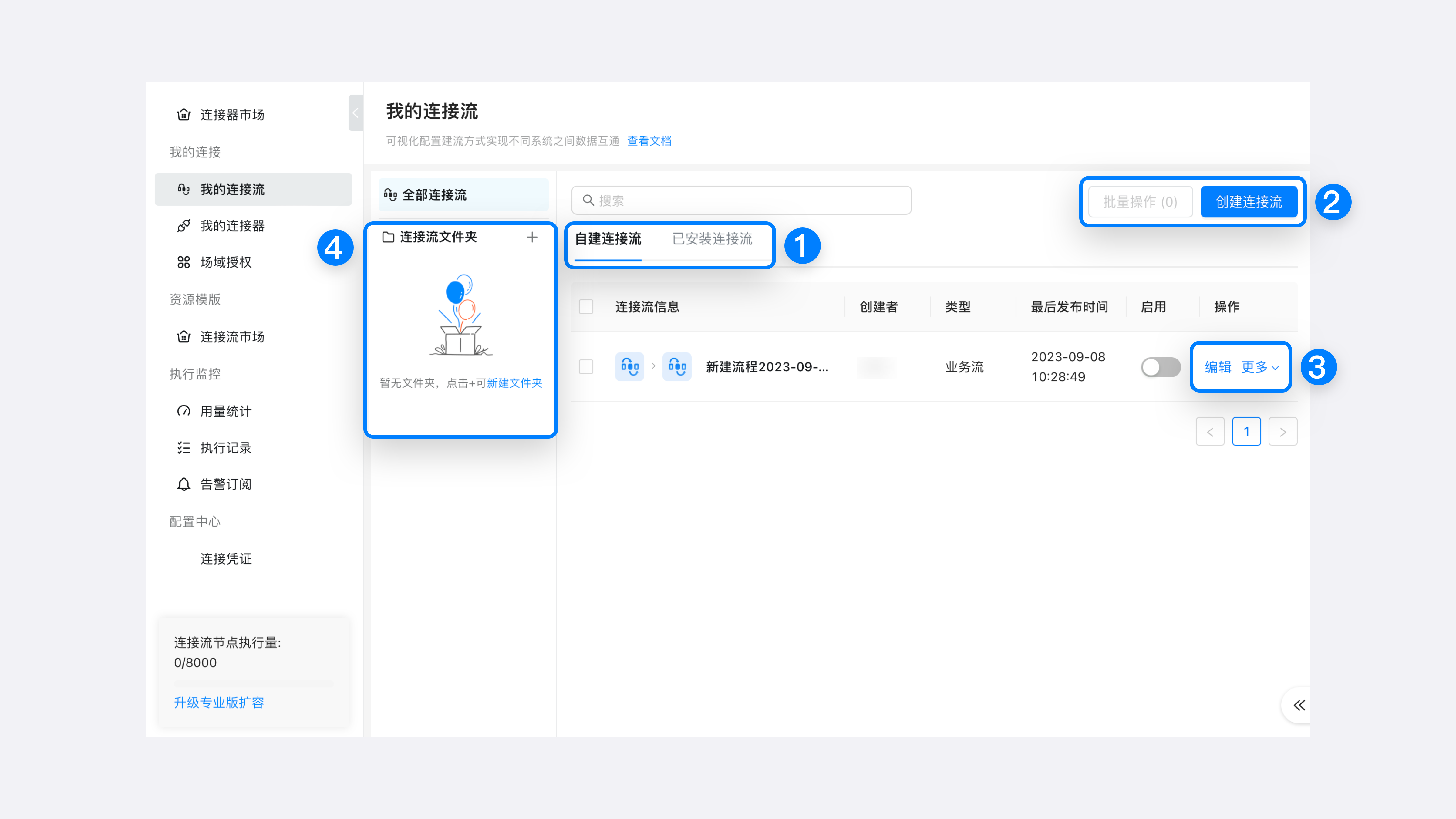
Task: Enable the toggle for 新建流程2023-09 flow
Action: (x=1161, y=367)
